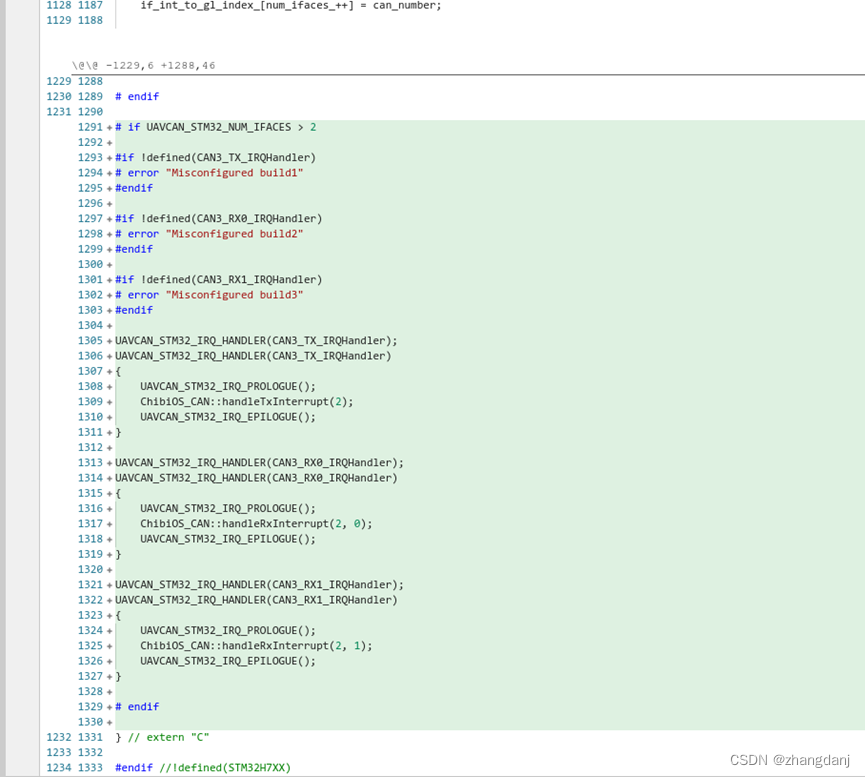Viewport: 865px width, 777px height.
Task: Click "#if !defined(CAN3_RX1_IRQHandler)" line
Action: pyautogui.click(x=218, y=280)
